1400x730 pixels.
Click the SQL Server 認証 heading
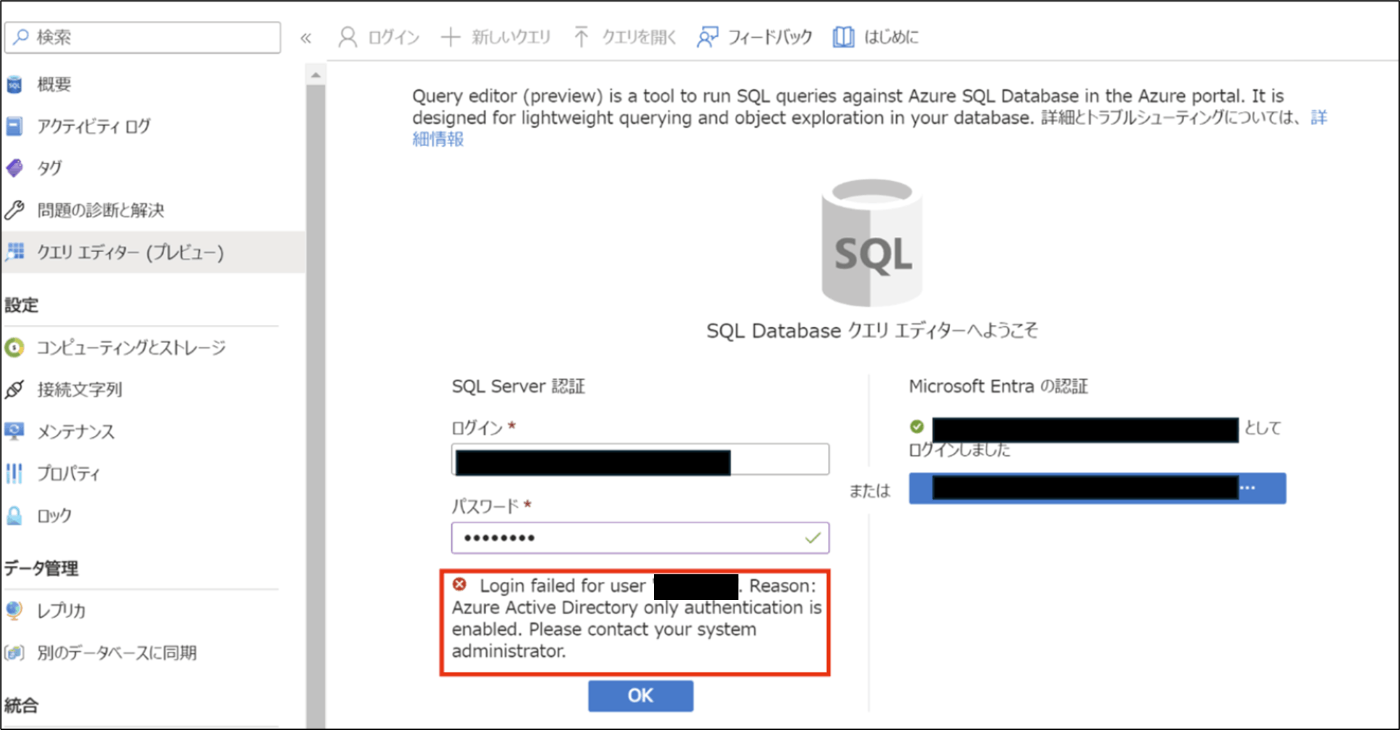click(518, 386)
